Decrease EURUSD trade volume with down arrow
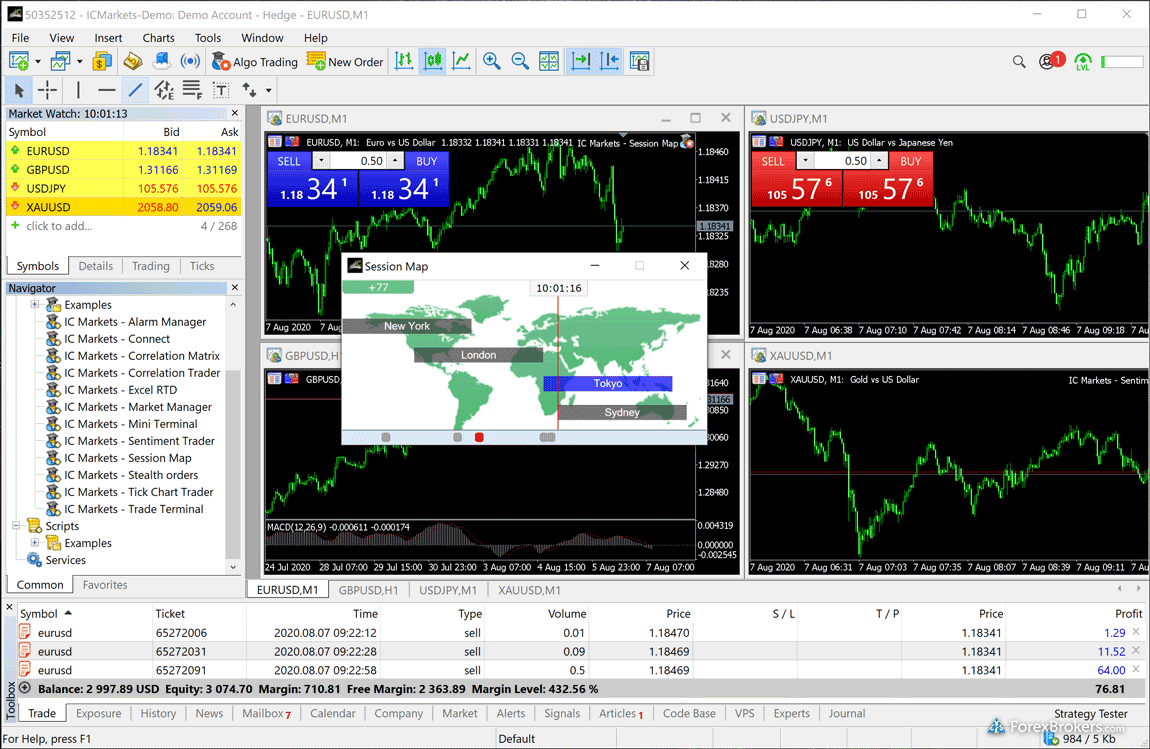Screen dimensions: 1150x749 coord(321,161)
